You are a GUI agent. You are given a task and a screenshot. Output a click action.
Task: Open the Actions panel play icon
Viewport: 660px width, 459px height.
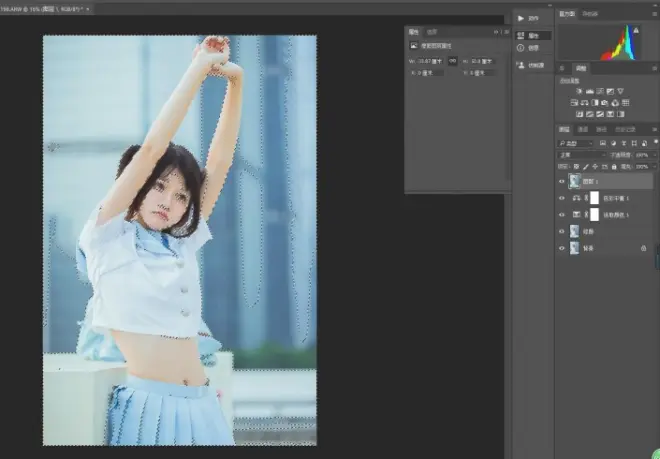521,19
